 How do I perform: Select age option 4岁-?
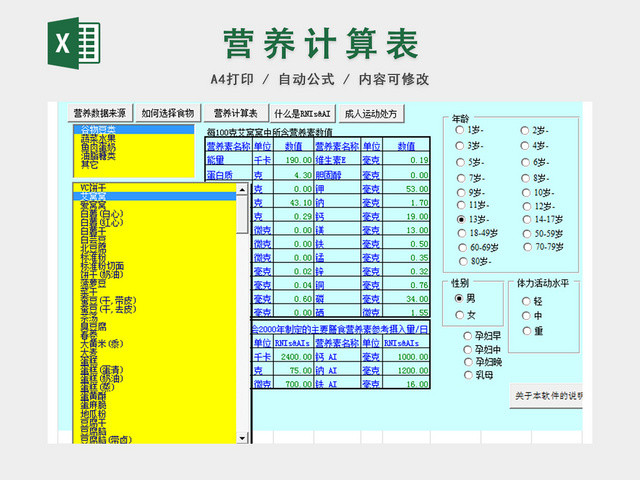[x=525, y=146]
